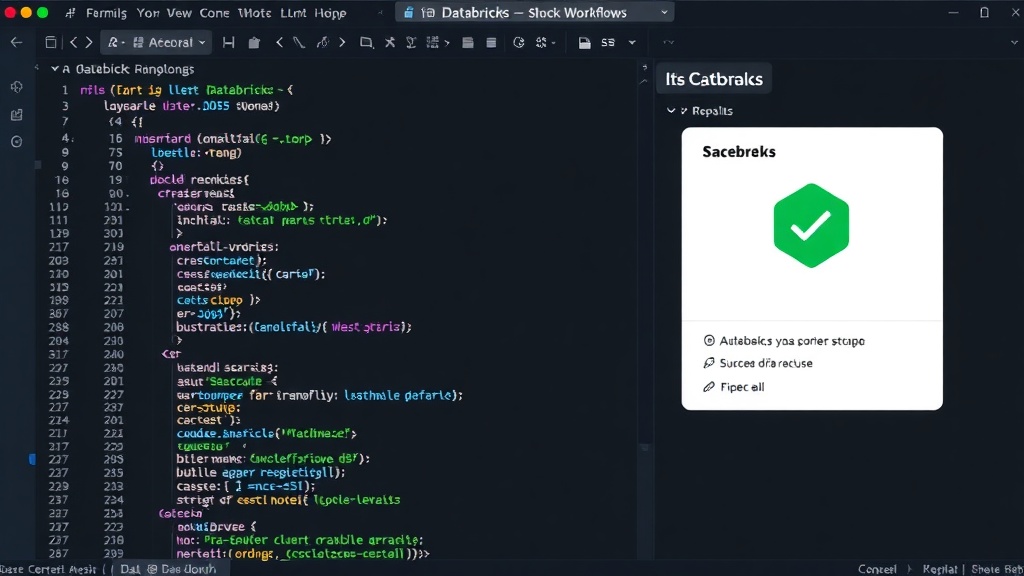Click the SB label in toolbar
The image size is (1024, 576).
608,42
